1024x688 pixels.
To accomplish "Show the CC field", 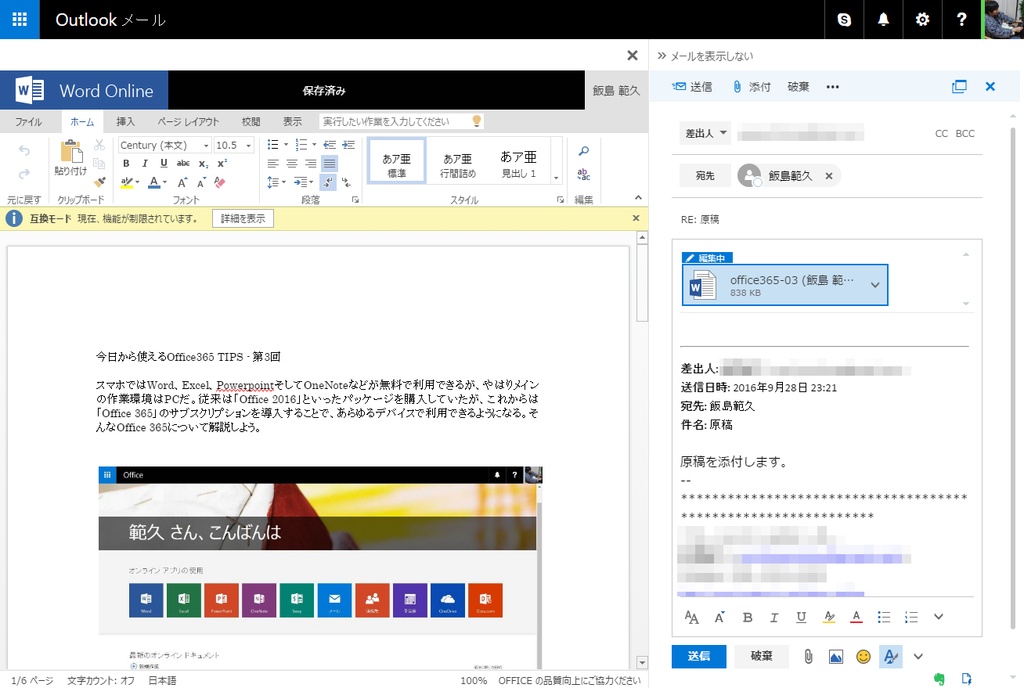I will pos(941,133).
